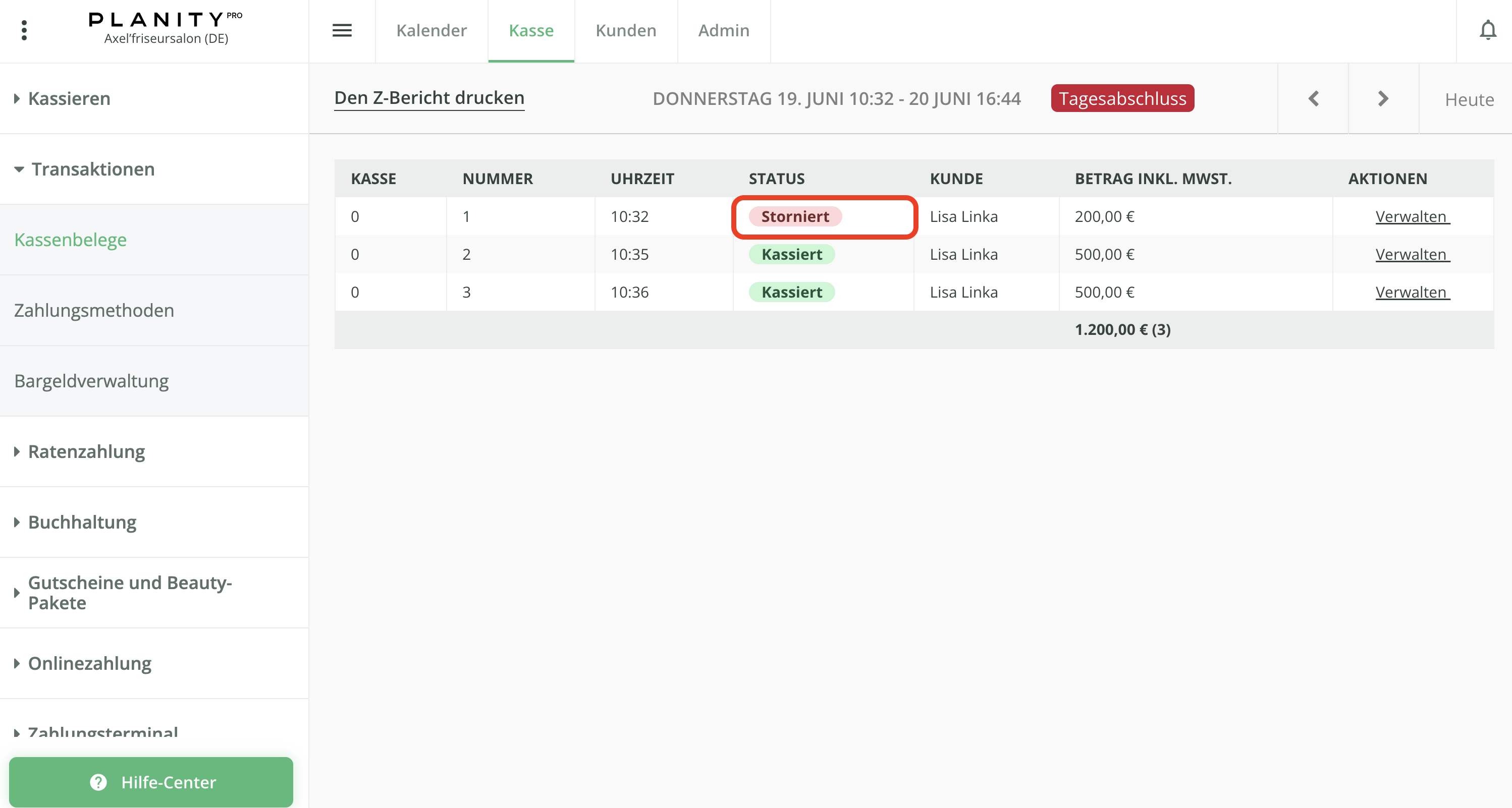1512x808 pixels.
Task: Expand the Ratenzahlung section
Action: [86, 451]
